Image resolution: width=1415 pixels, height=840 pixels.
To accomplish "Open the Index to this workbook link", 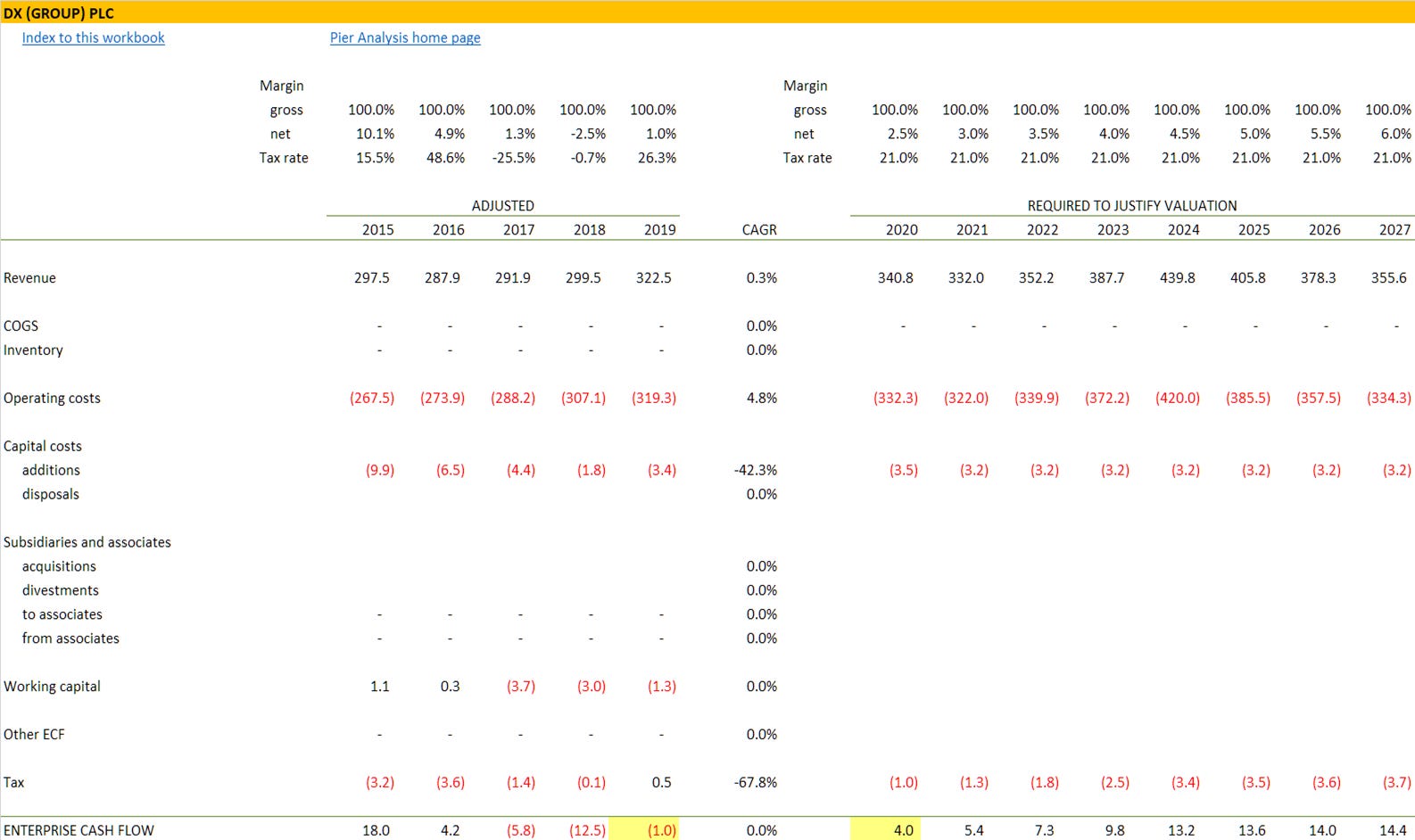I will point(93,37).
